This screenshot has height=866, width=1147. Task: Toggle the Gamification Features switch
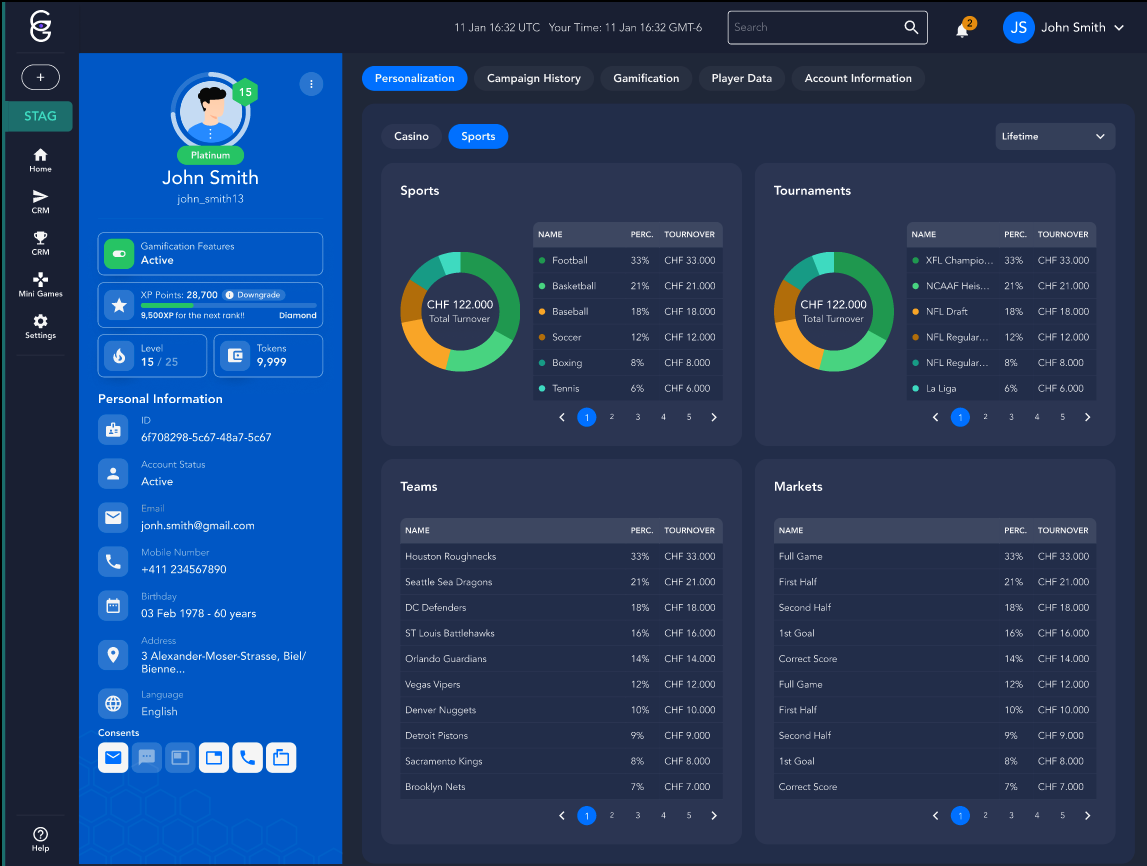click(x=119, y=254)
